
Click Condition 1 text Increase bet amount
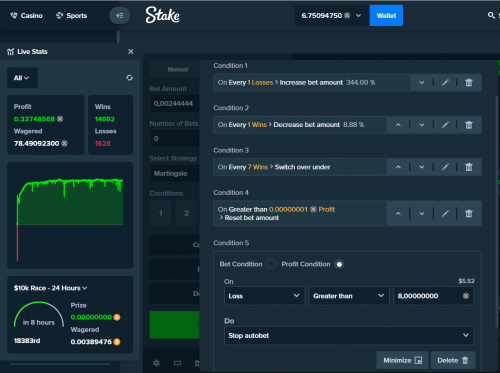coord(311,83)
